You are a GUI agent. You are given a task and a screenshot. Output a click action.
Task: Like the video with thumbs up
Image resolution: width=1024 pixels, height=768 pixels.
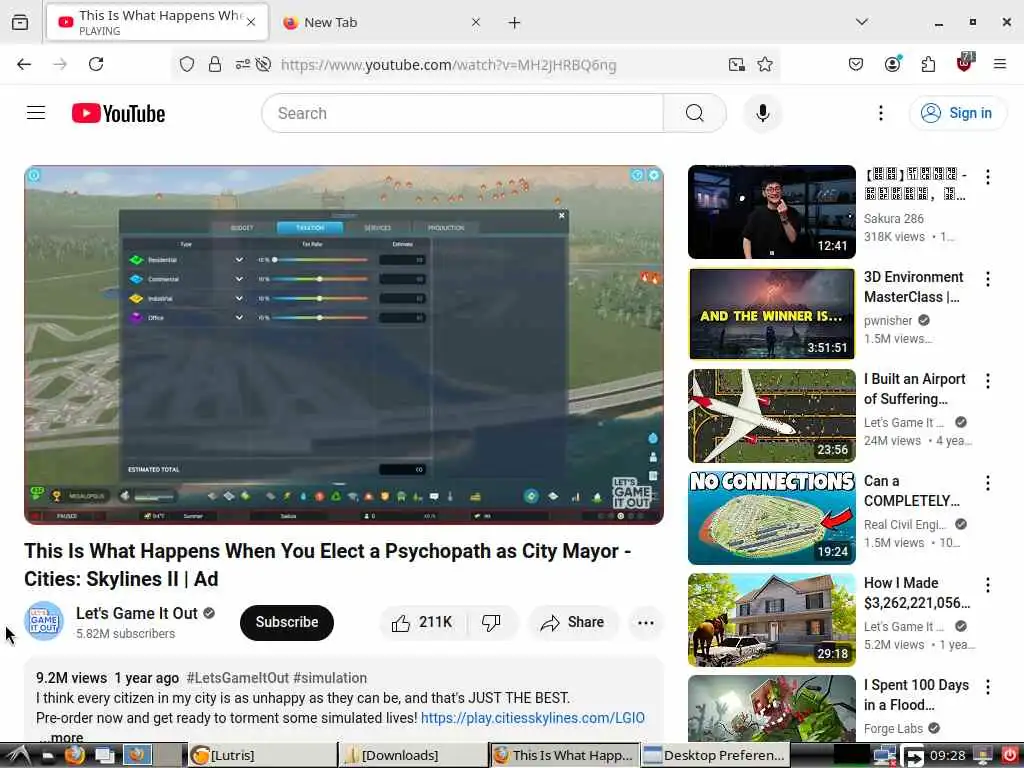point(422,622)
